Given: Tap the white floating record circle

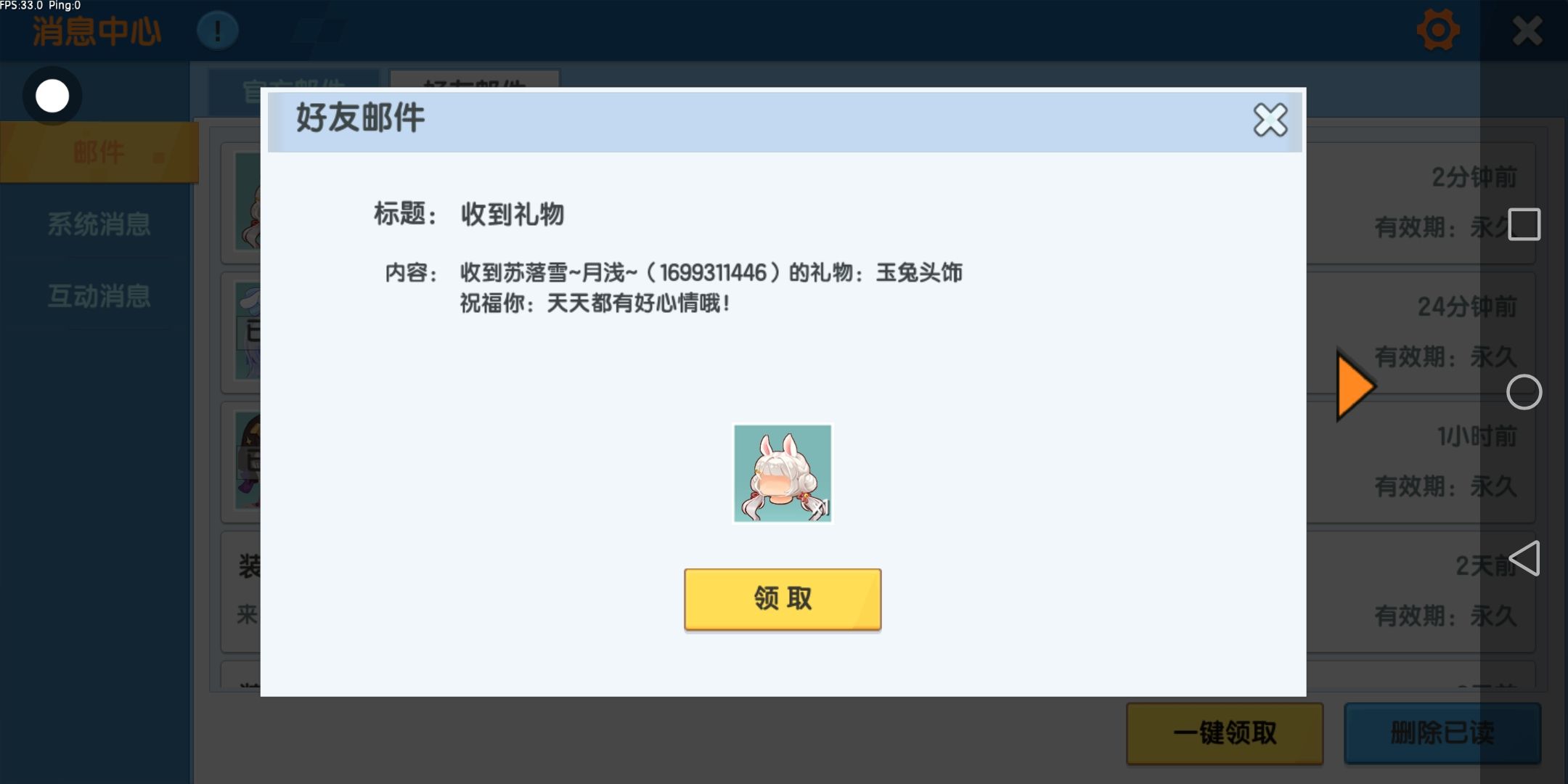Looking at the screenshot, I should 52,96.
